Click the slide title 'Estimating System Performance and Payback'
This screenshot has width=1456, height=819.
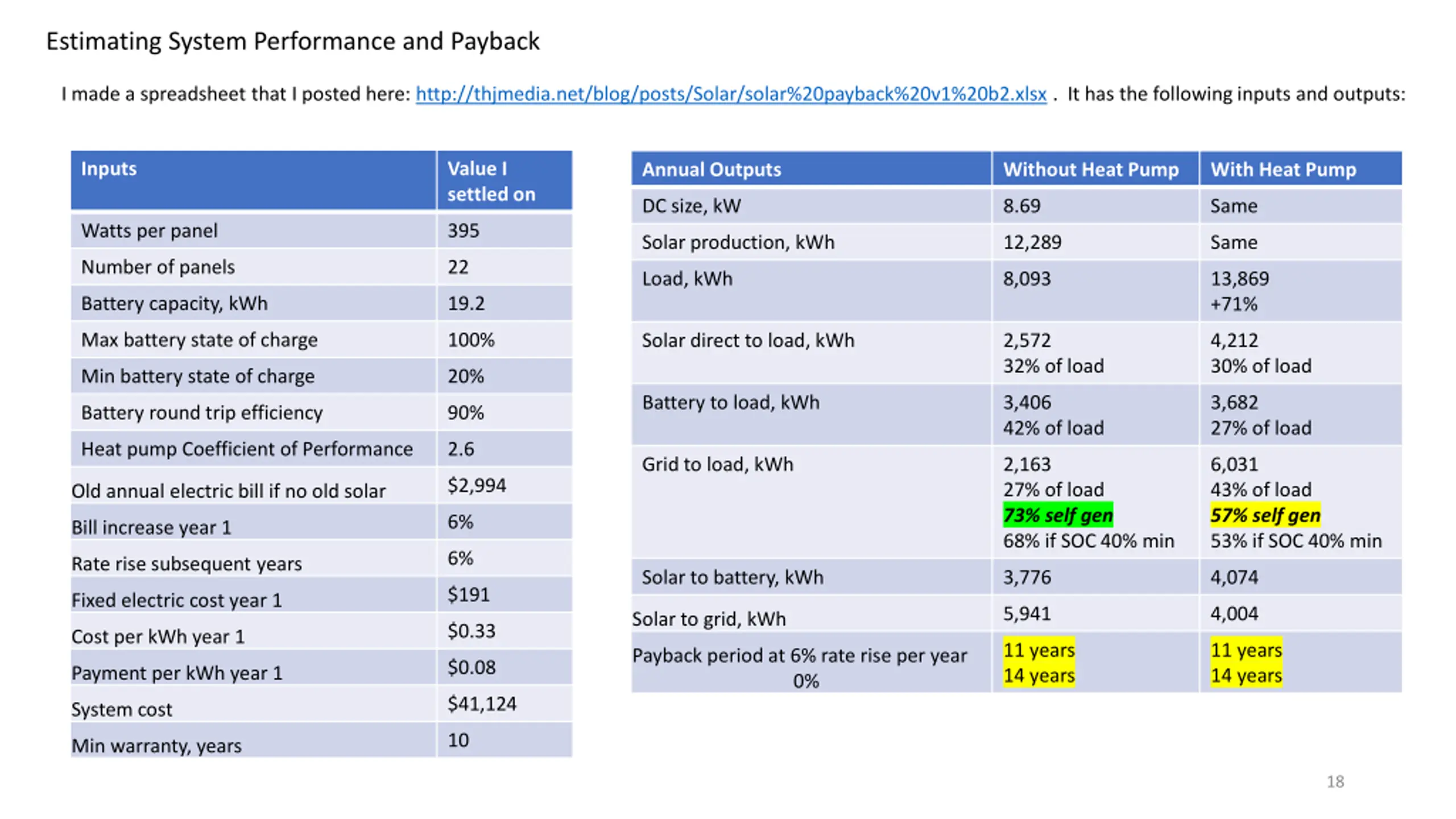292,42
